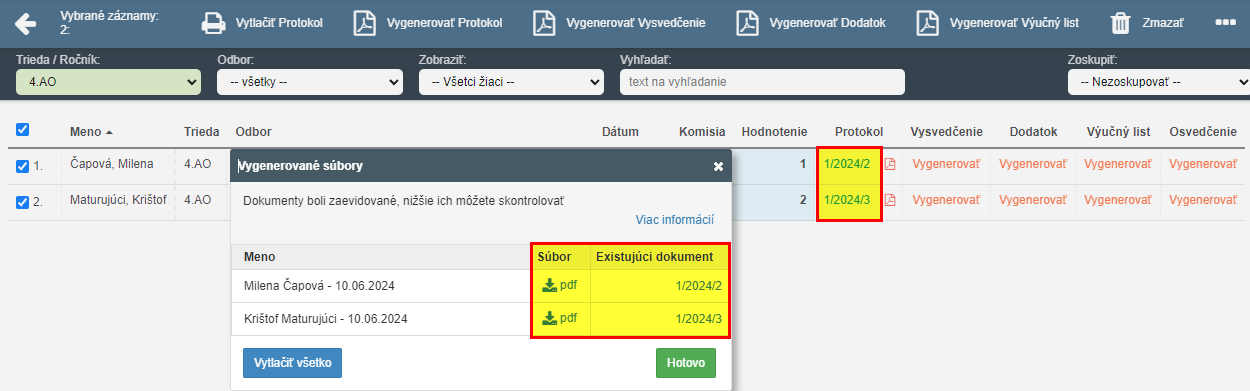This screenshot has height=391, width=1250.
Task: Click the PDF icon for Vygenerovať Výučný list
Action: click(x=928, y=23)
